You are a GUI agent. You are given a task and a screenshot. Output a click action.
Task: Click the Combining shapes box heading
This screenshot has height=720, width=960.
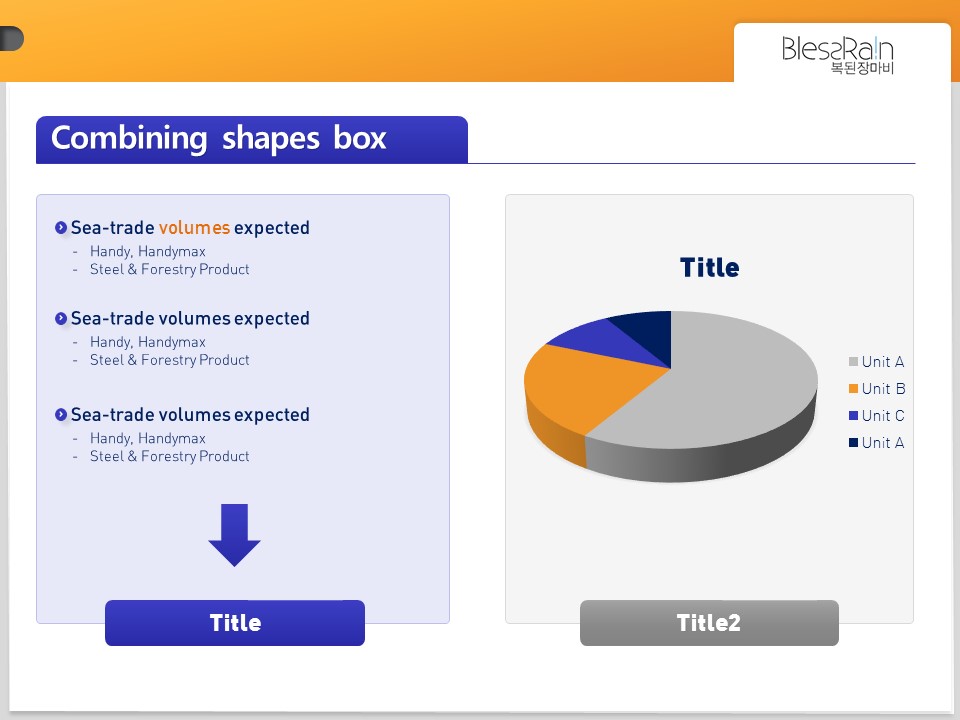click(x=219, y=138)
